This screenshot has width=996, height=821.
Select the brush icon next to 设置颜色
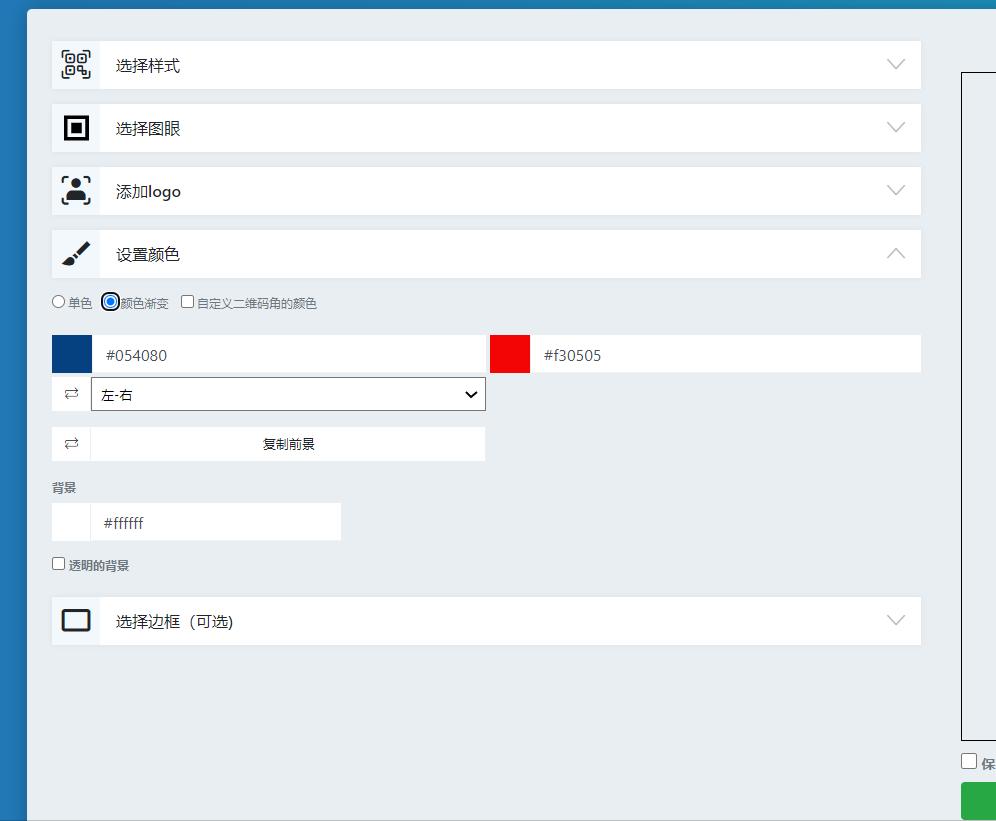[75, 253]
